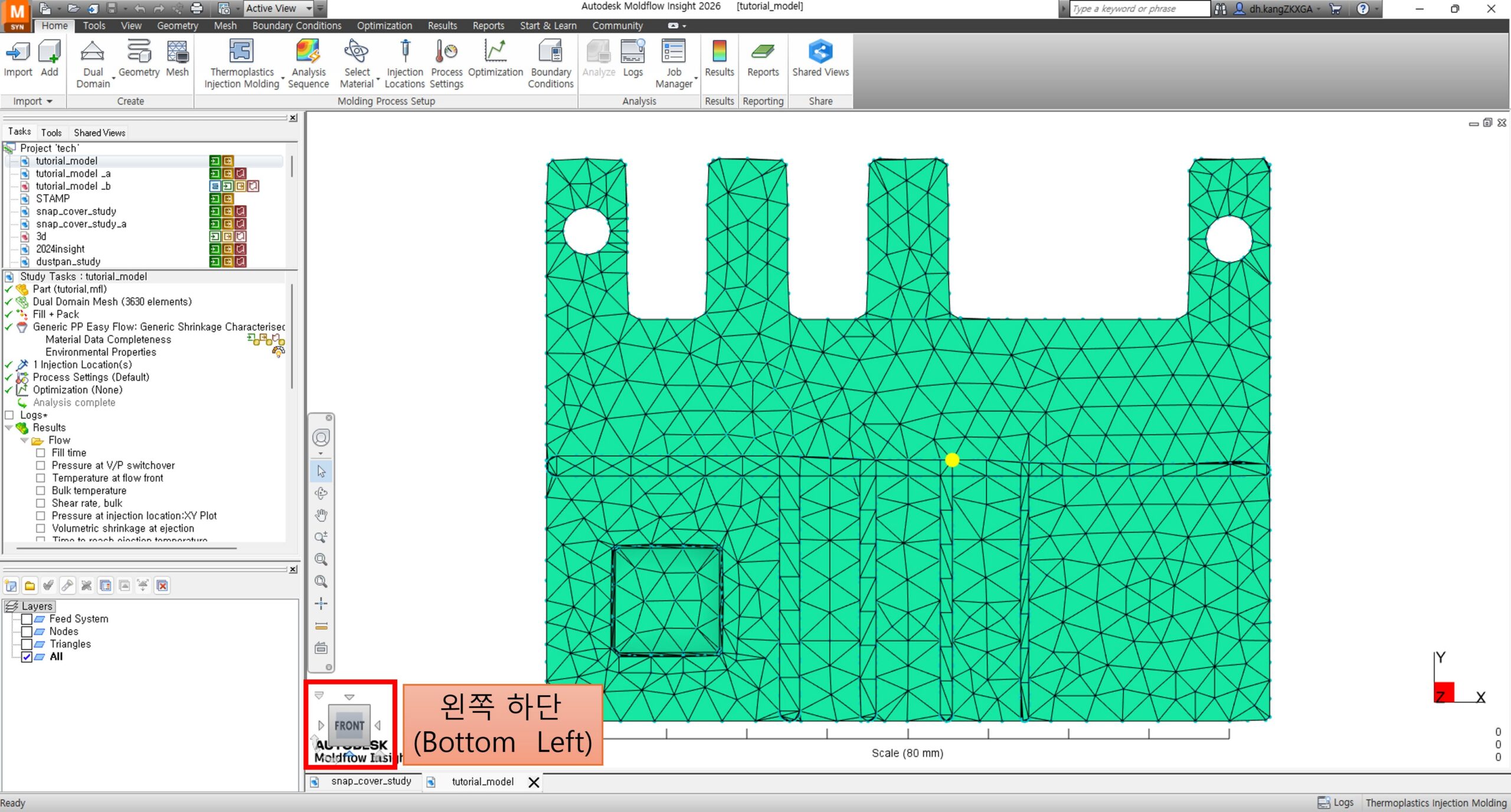This screenshot has height=812, width=1511.
Task: Activate the Pan hand tool
Action: tap(321, 515)
